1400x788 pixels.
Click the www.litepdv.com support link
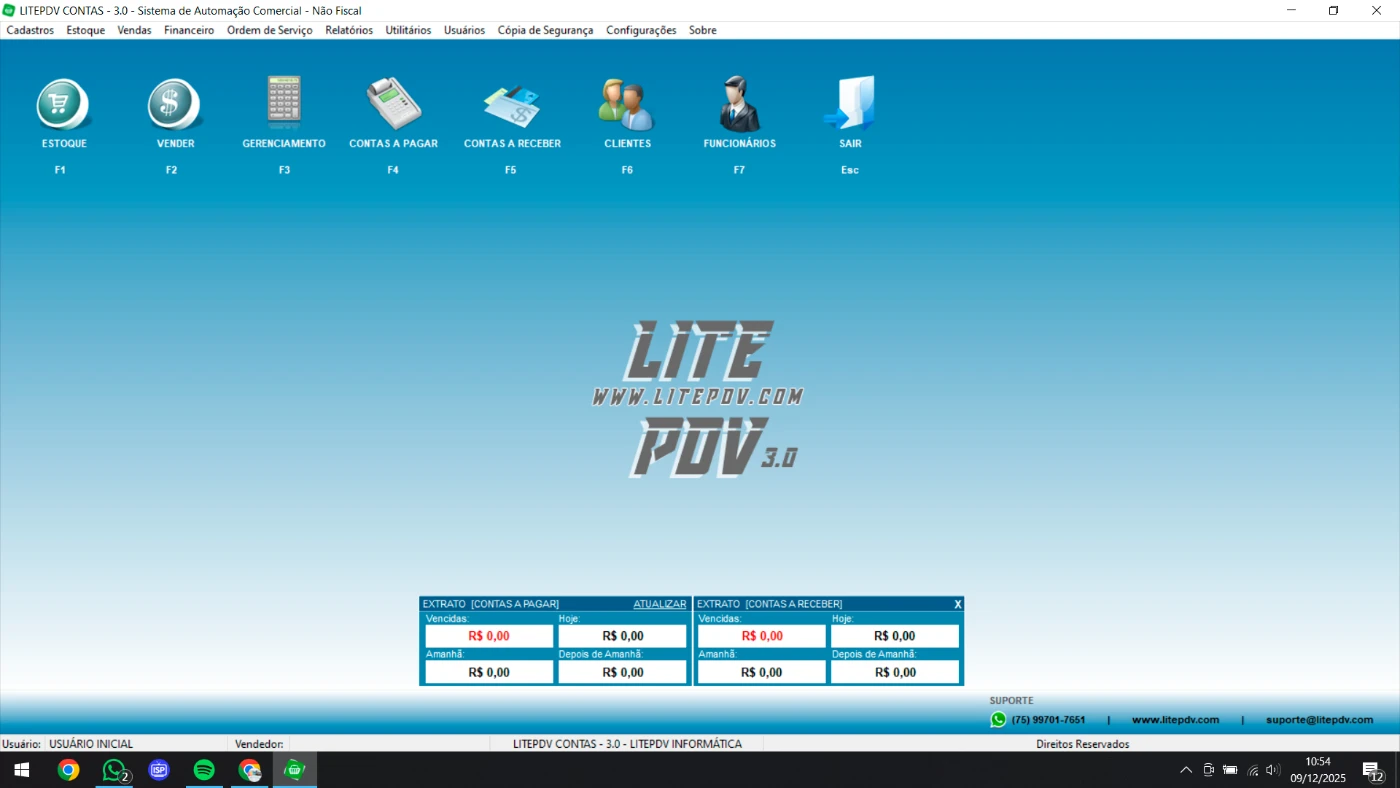coord(1175,720)
